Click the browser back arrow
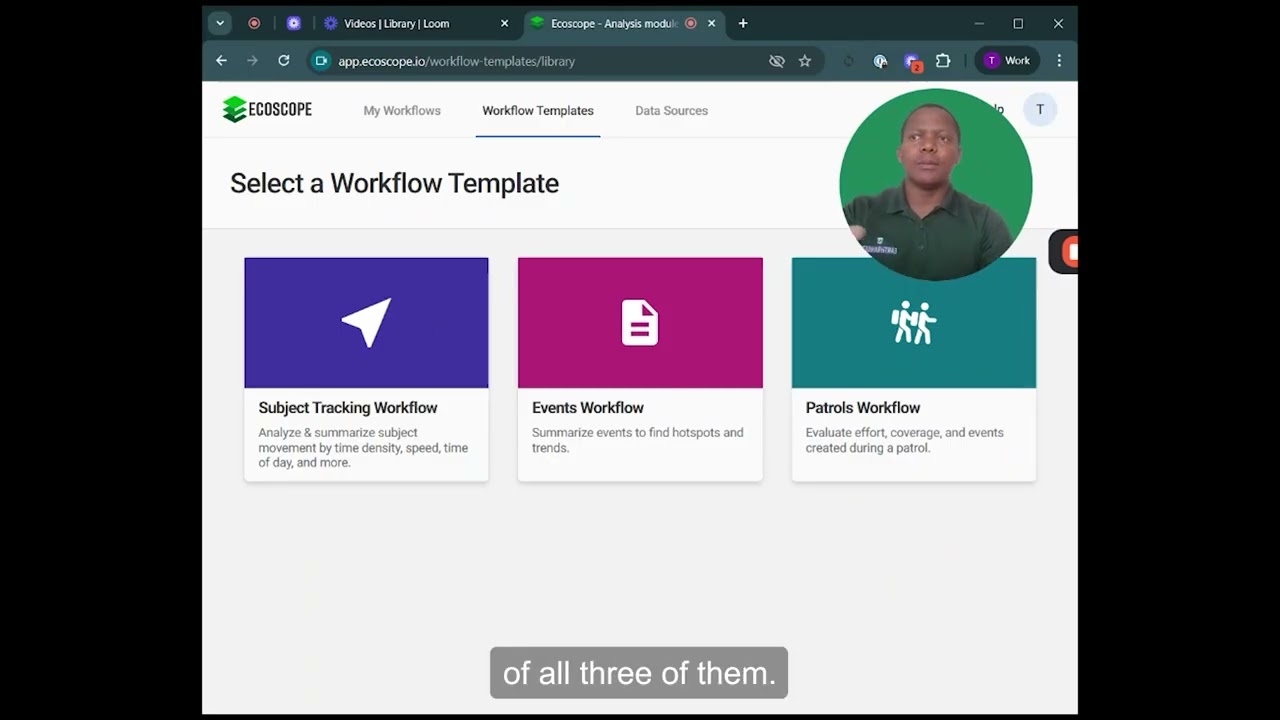The image size is (1280, 720). (221, 61)
